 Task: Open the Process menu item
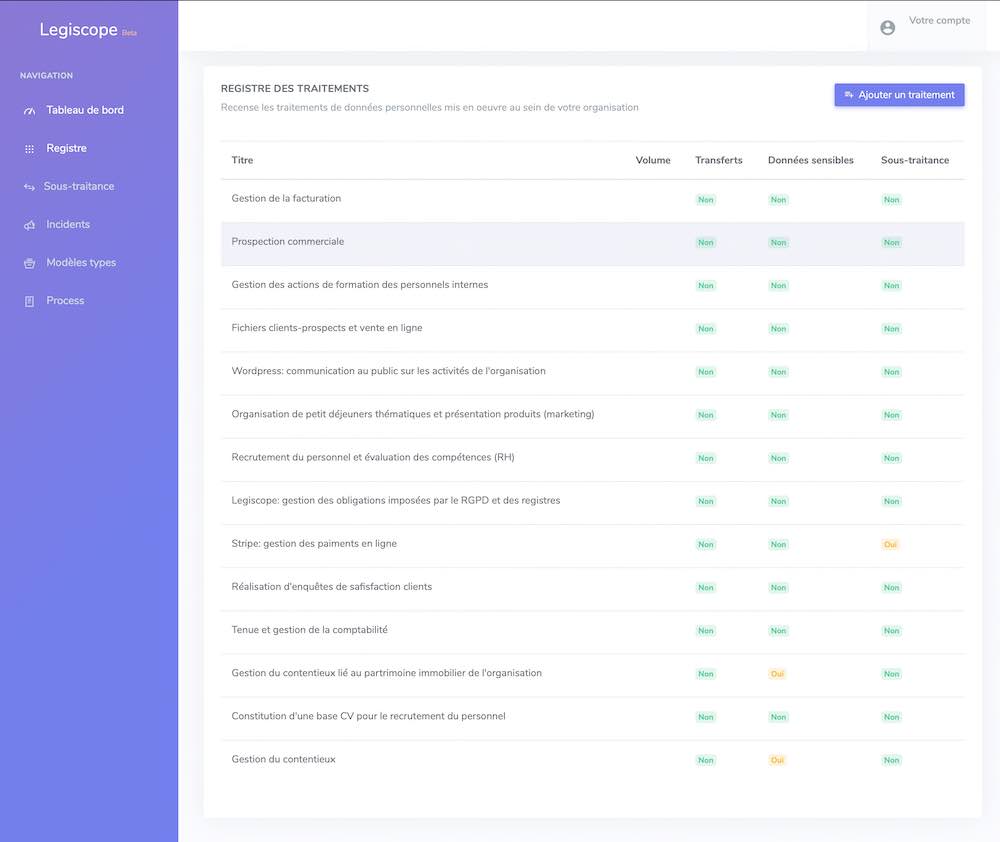pos(65,300)
